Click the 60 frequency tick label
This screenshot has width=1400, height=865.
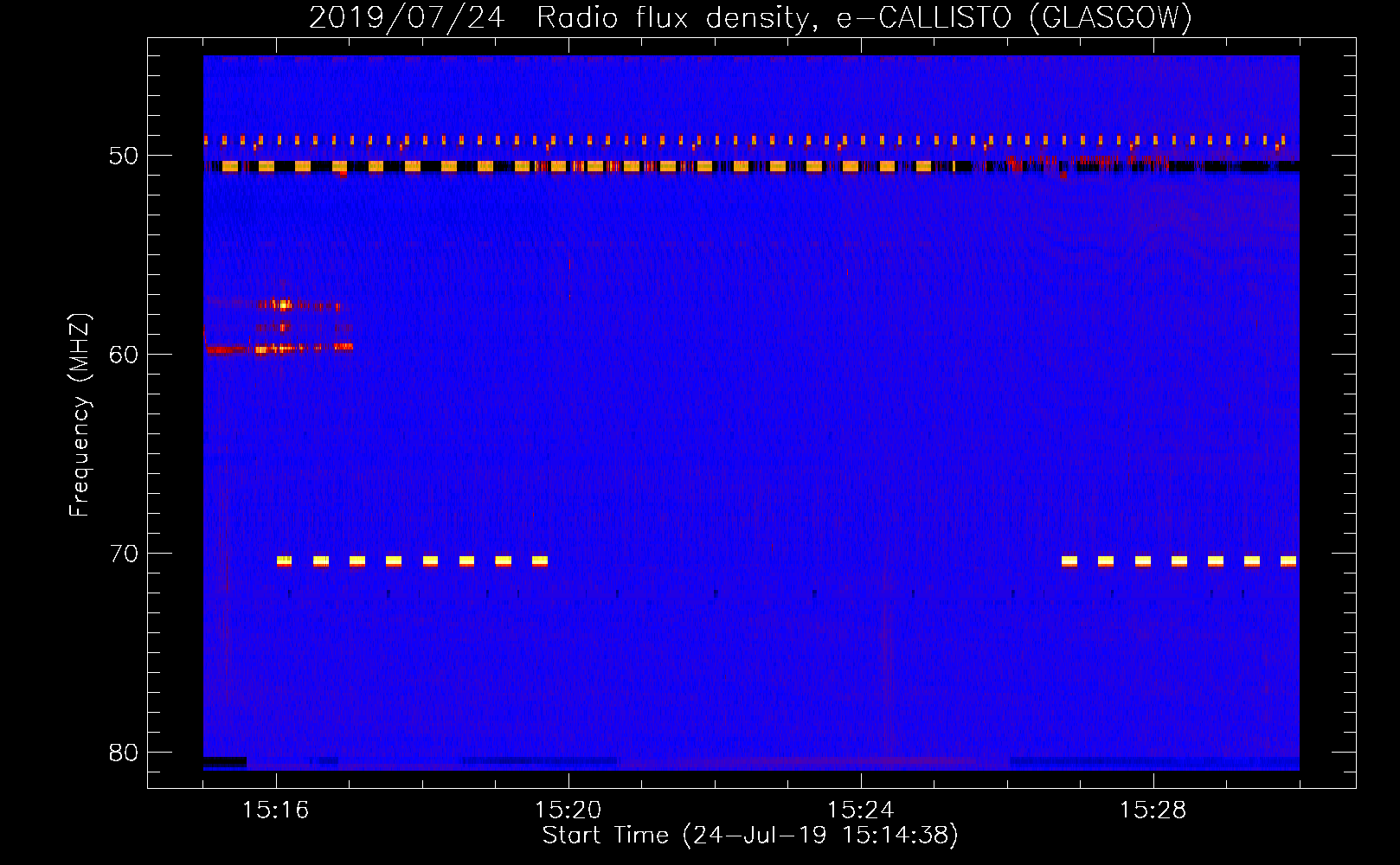click(124, 355)
